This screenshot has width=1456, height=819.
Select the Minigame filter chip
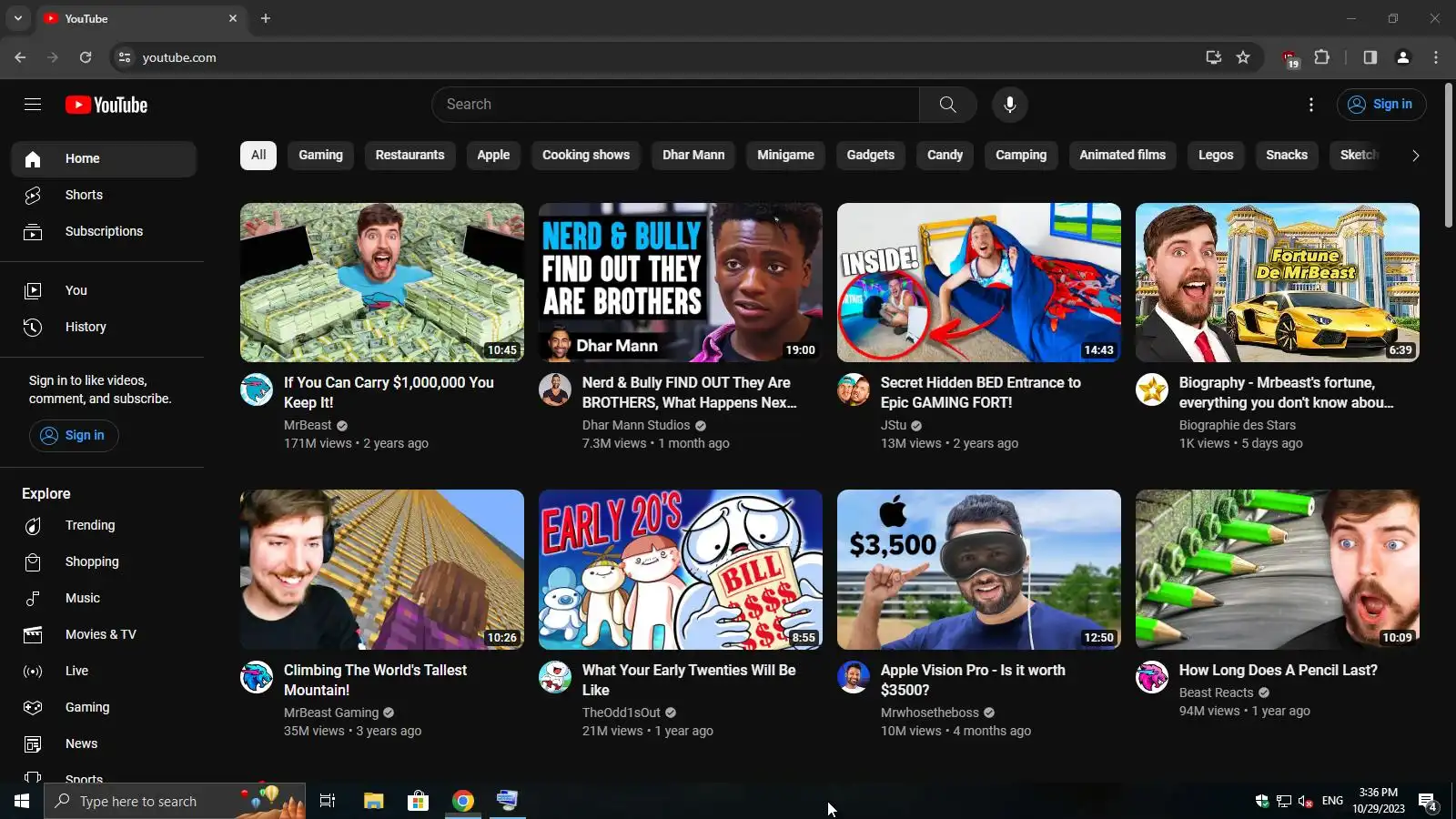pos(786,156)
